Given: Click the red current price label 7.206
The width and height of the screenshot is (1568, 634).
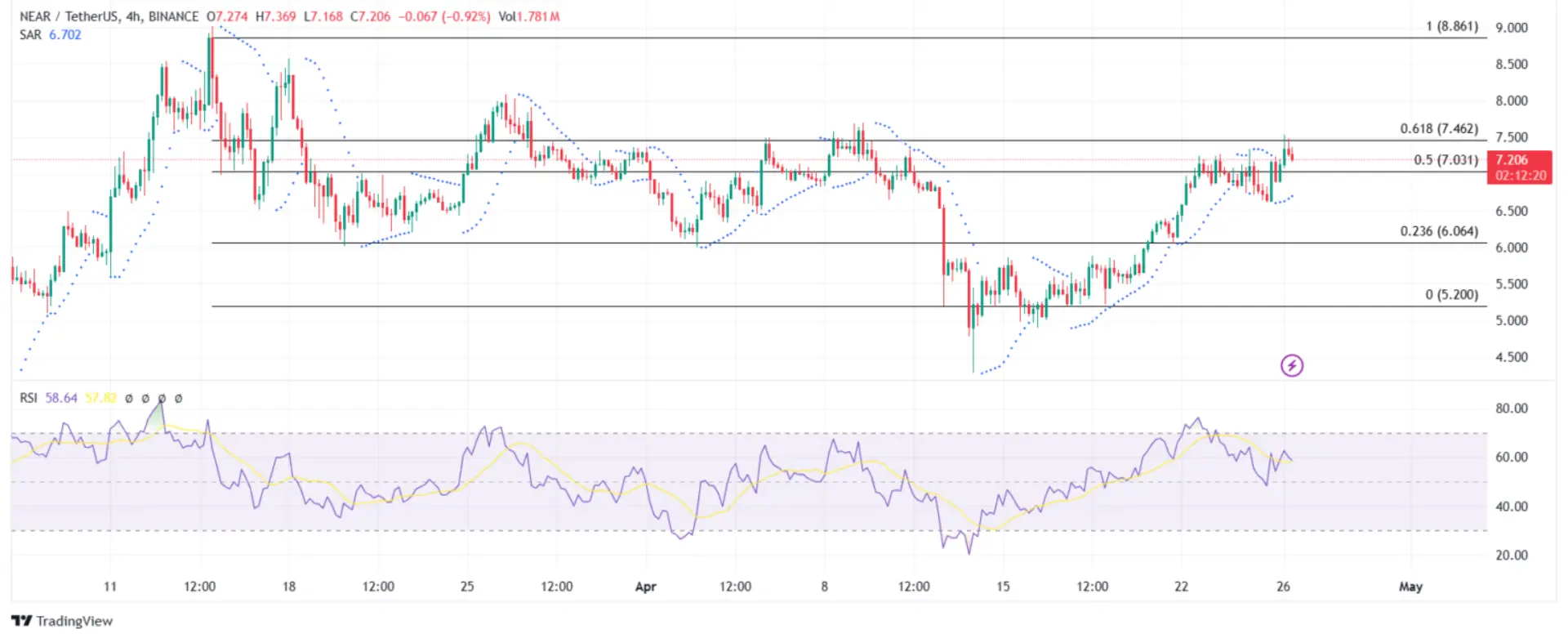Looking at the screenshot, I should (1512, 160).
